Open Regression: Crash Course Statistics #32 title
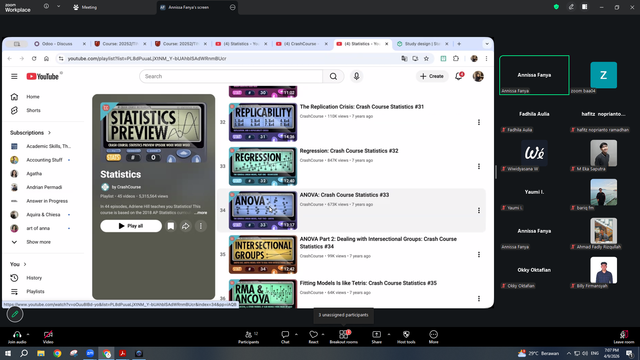Screen dimensions: 640x360 tap(349, 151)
